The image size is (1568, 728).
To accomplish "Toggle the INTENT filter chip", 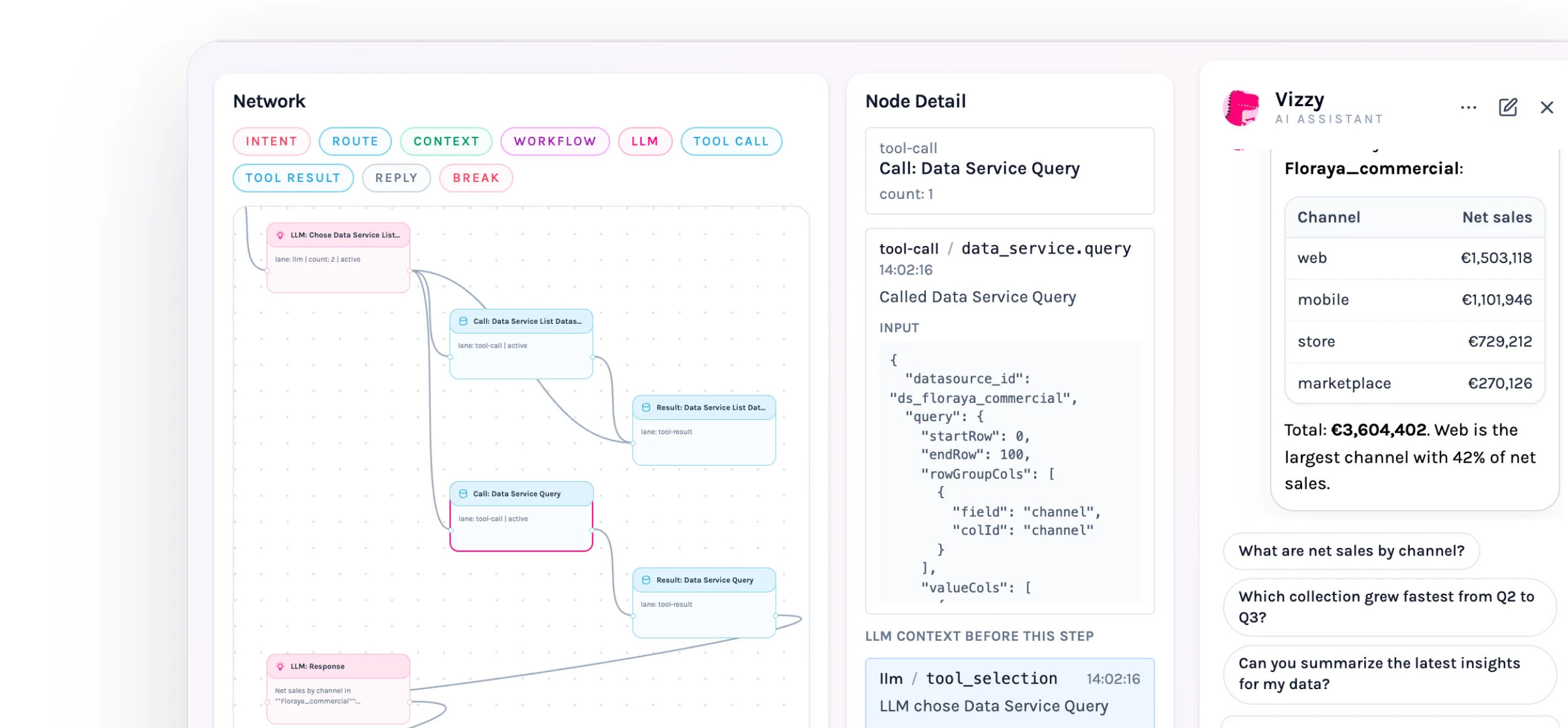I will click(272, 141).
